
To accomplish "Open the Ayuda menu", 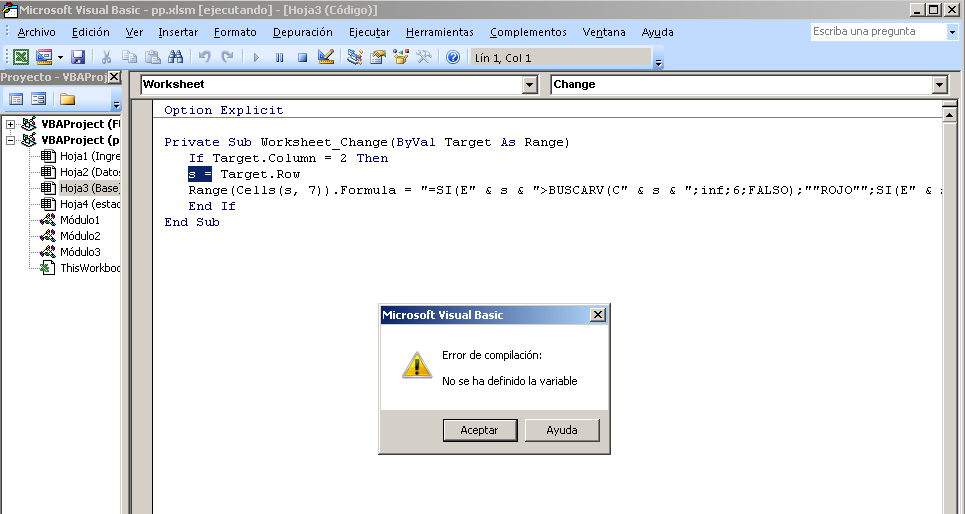I will [x=657, y=32].
